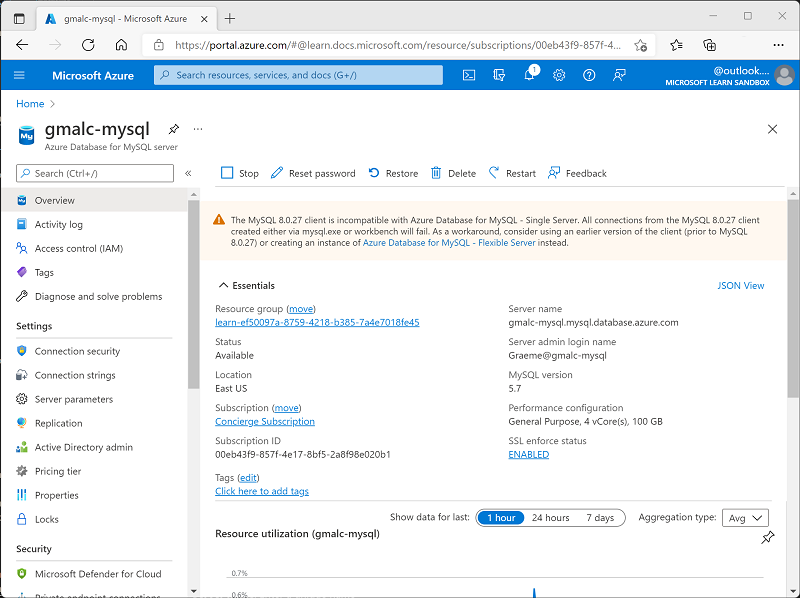Image resolution: width=800 pixels, height=598 pixels.
Task: Reload the page with browser refresh
Action: pos(88,45)
